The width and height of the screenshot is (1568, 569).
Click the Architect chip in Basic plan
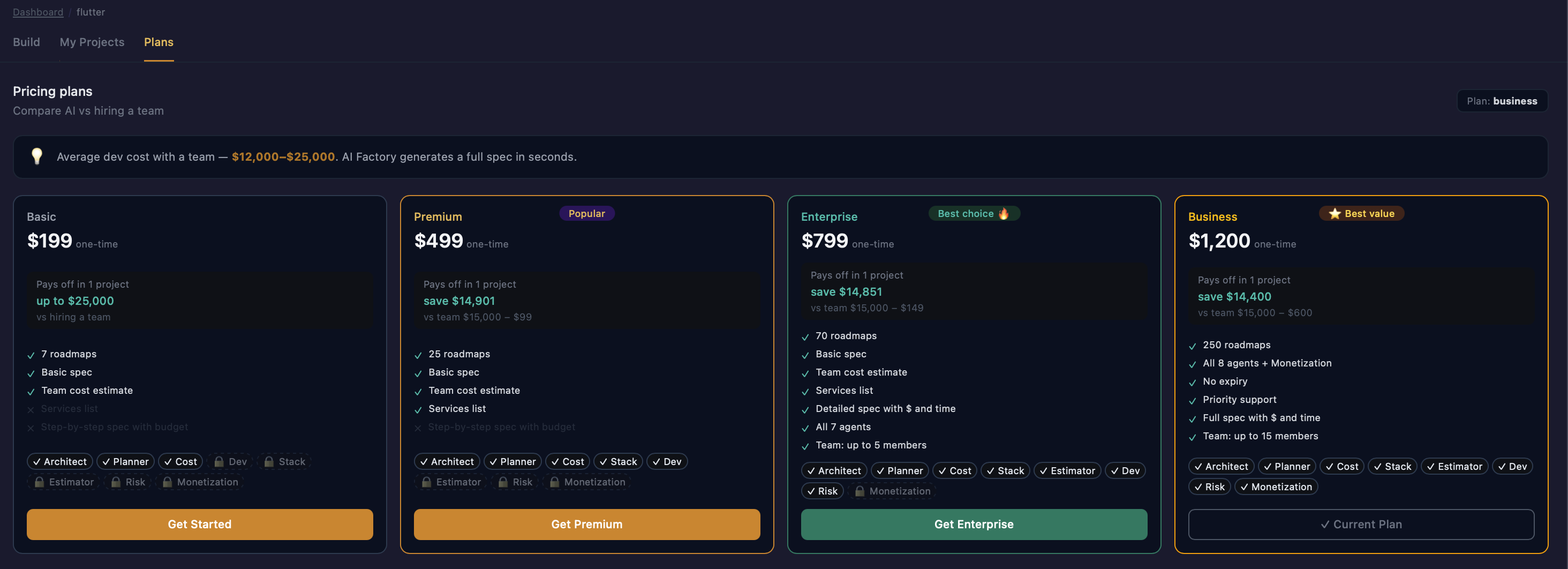(x=59, y=462)
